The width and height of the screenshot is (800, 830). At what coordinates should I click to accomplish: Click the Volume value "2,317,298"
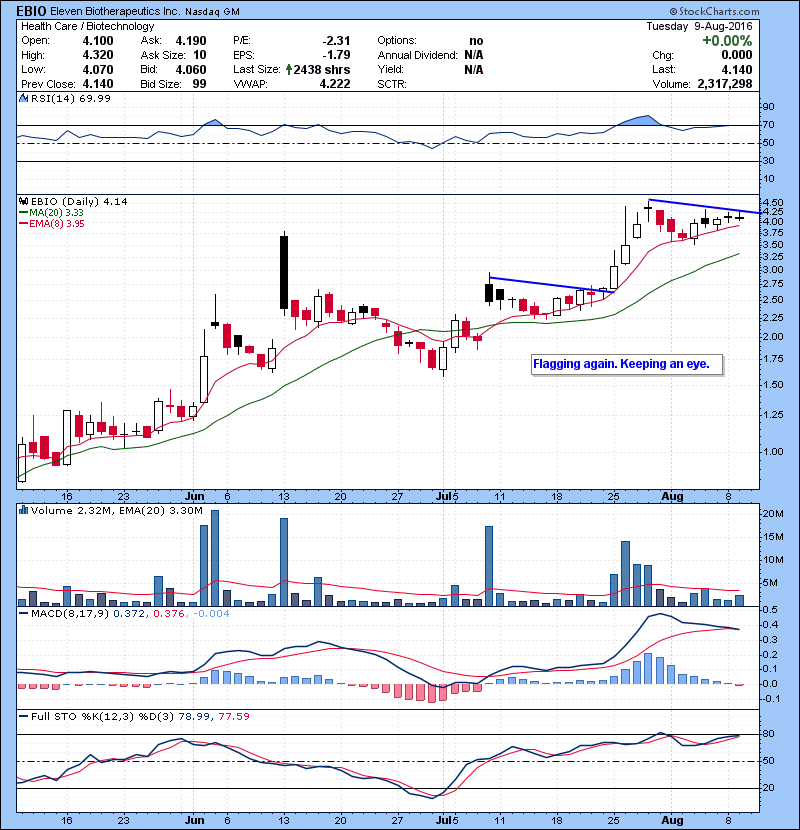(x=725, y=84)
